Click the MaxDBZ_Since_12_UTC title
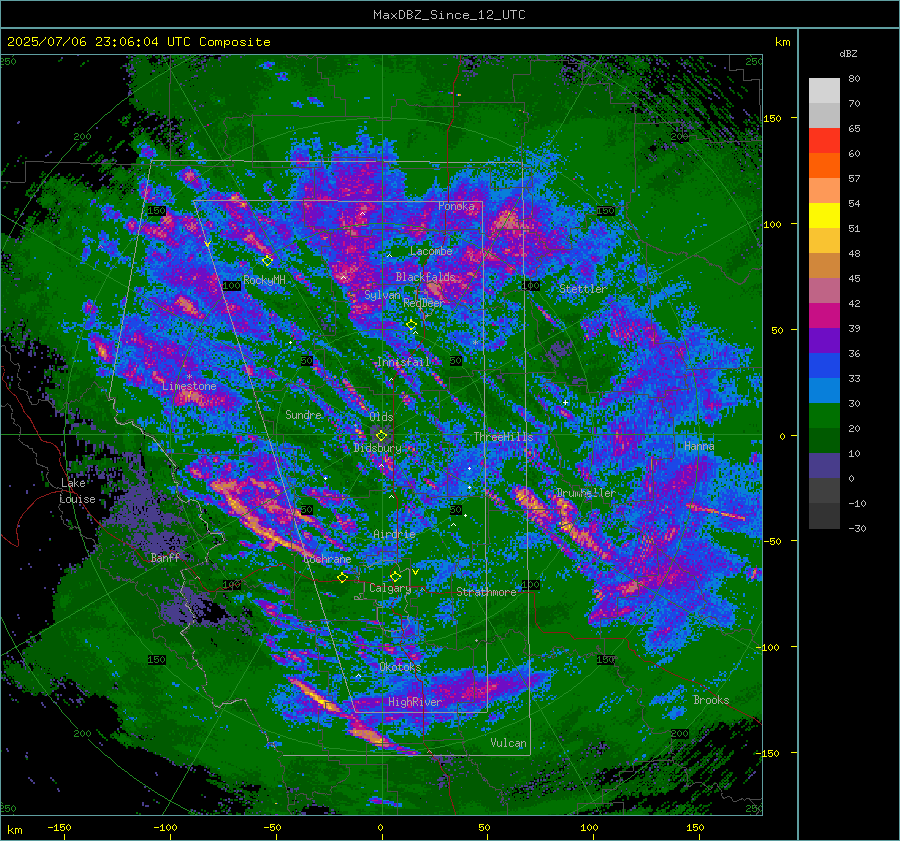The width and height of the screenshot is (900, 841). 449,15
